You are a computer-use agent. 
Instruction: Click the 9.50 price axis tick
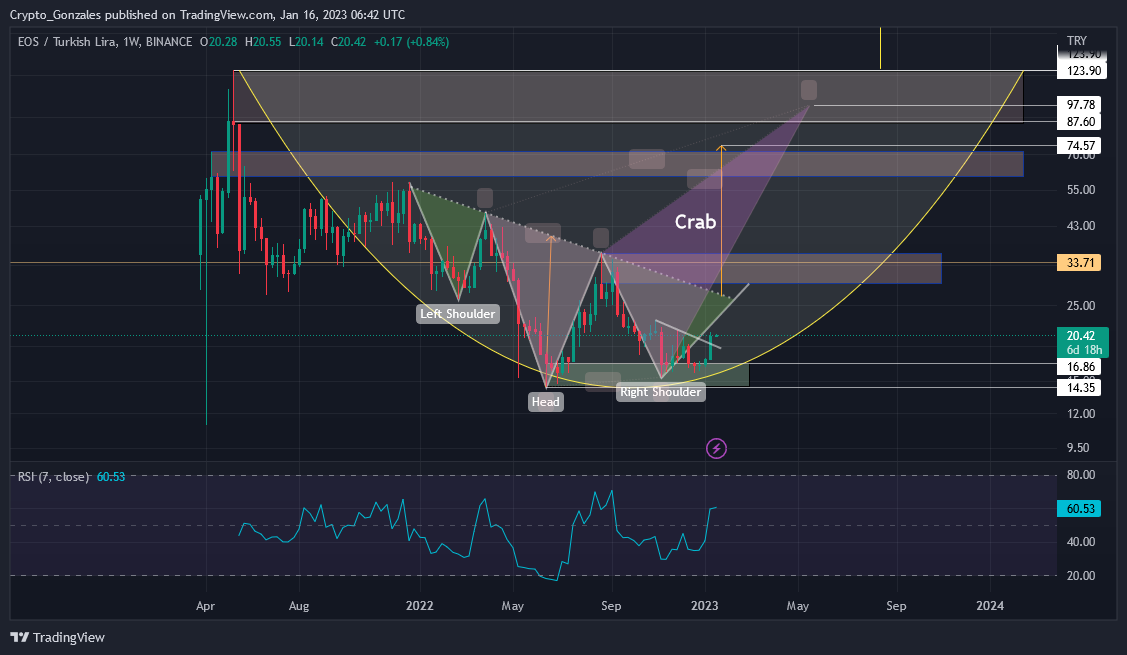coord(1078,447)
